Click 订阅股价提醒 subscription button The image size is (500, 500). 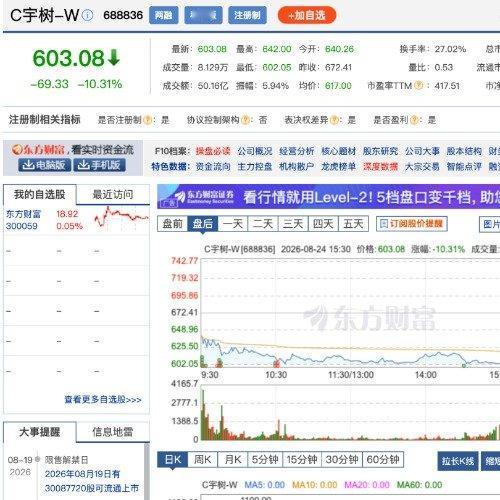pyautogui.click(x=412, y=224)
